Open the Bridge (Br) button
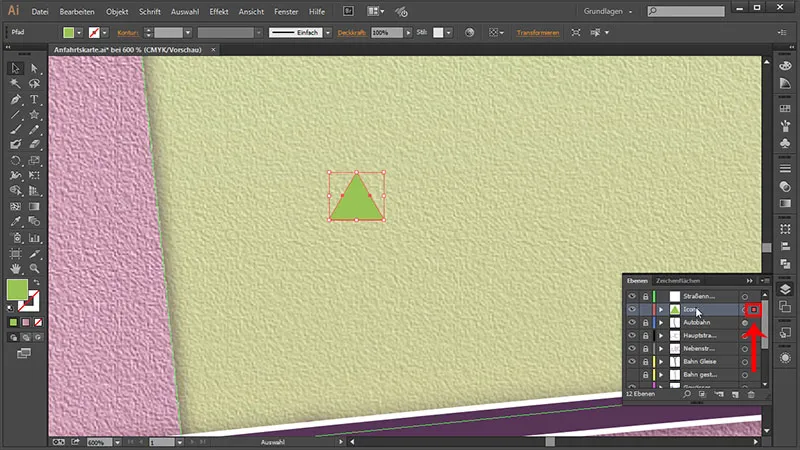The height and width of the screenshot is (450, 800). click(348, 11)
